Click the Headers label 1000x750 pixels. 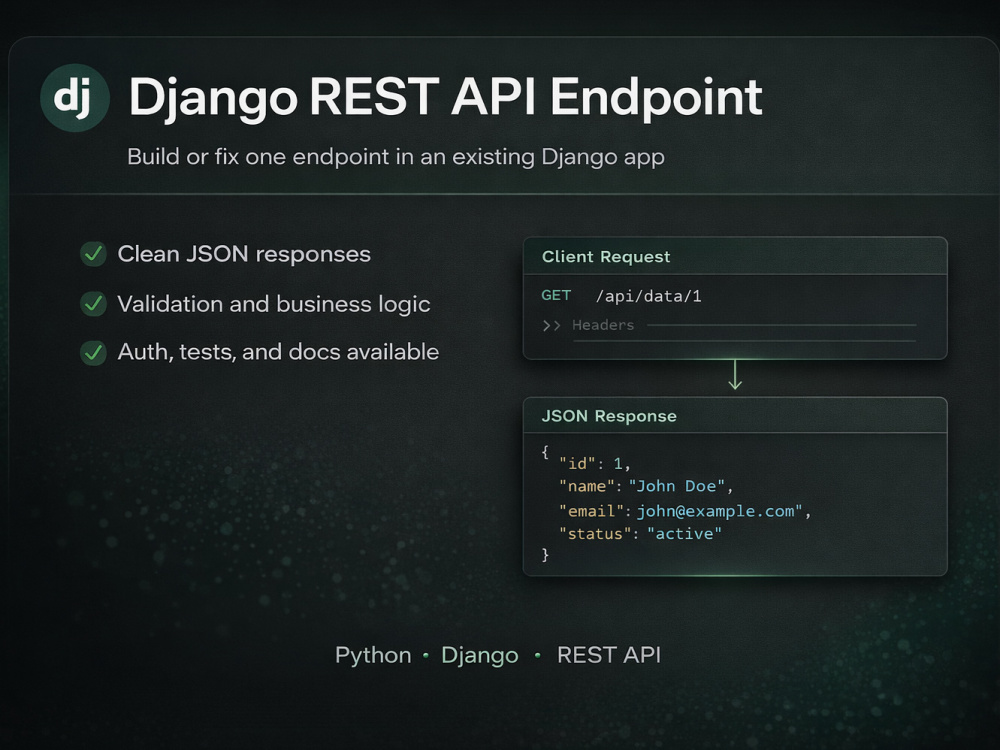[603, 325]
